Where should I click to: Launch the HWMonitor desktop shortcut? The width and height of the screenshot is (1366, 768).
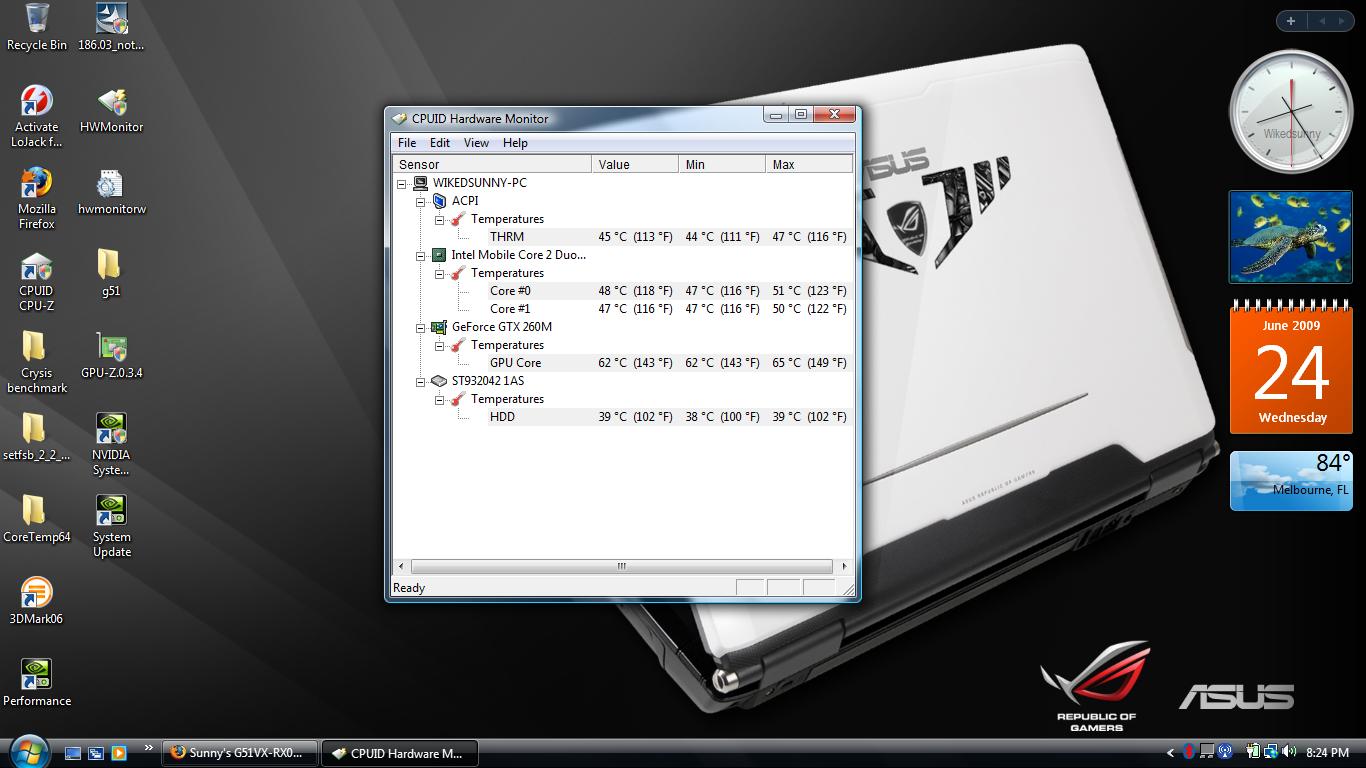coord(112,110)
